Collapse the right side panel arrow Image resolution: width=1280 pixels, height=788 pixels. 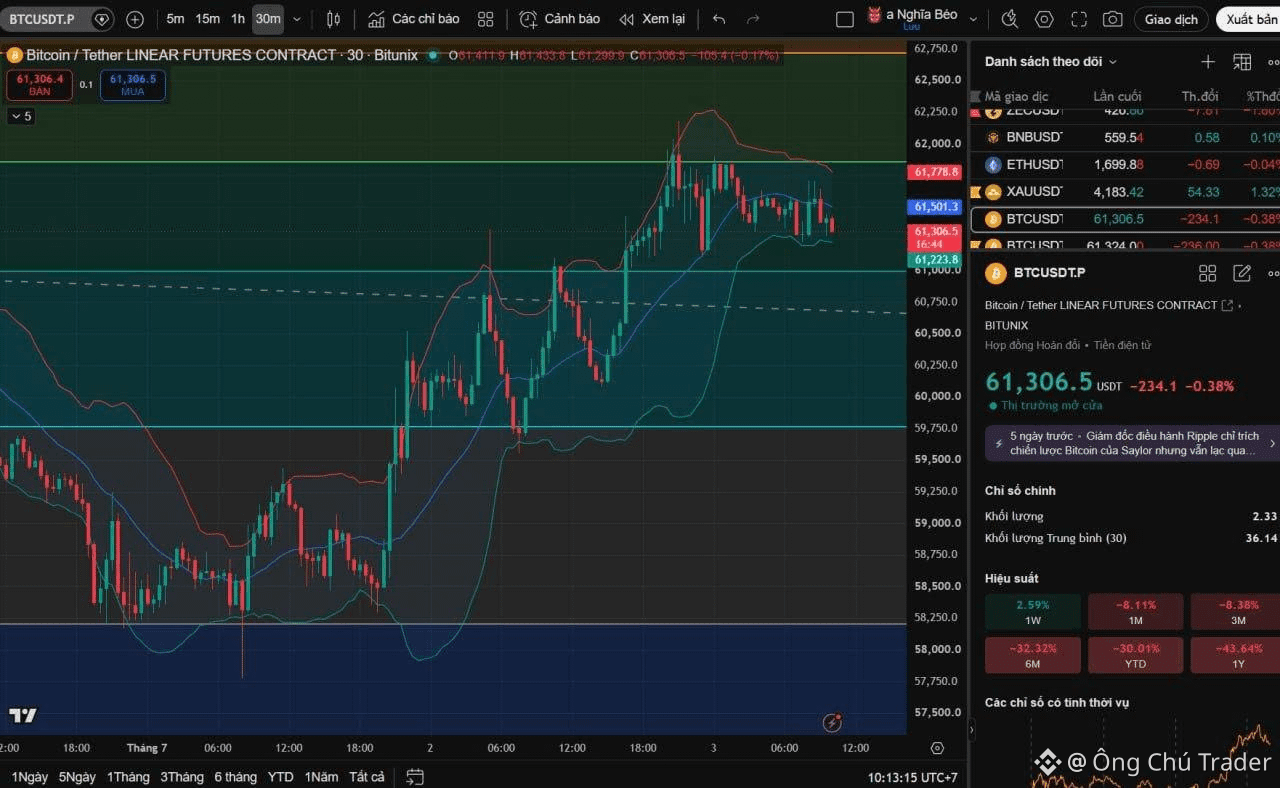pos(970,731)
